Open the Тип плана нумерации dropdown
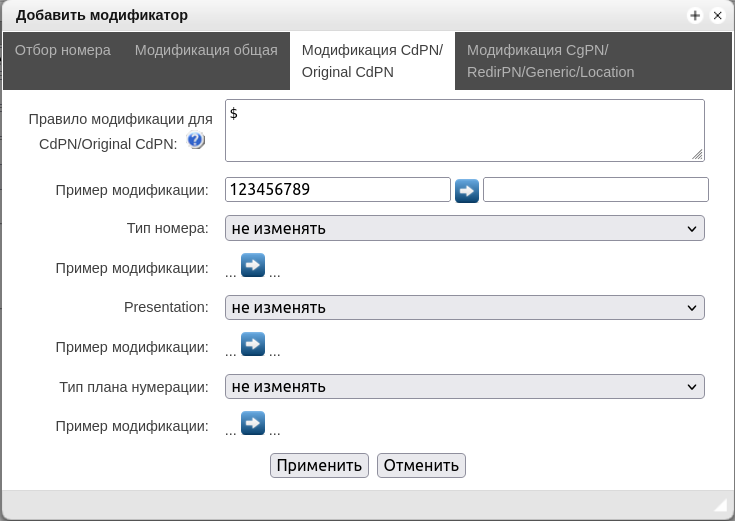The width and height of the screenshot is (735, 521). coord(464,386)
